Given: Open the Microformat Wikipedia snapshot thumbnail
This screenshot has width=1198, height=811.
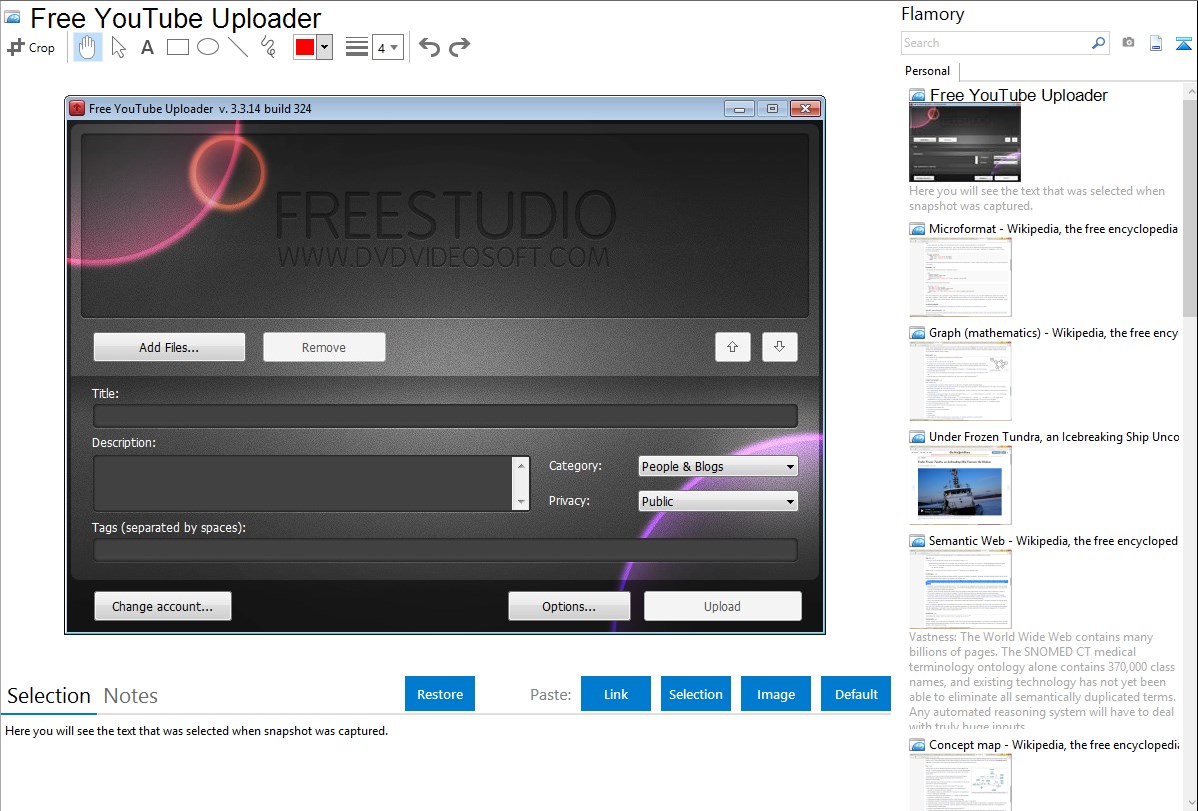Looking at the screenshot, I should point(960,277).
